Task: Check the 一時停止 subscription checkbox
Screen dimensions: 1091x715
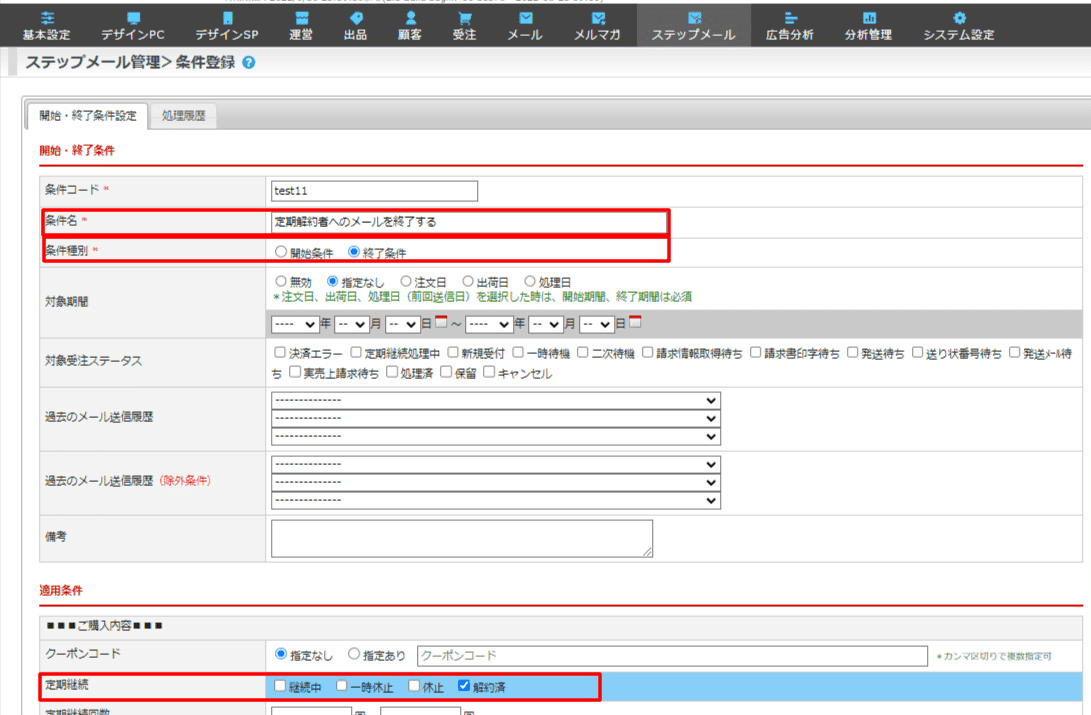Action: (x=341, y=686)
